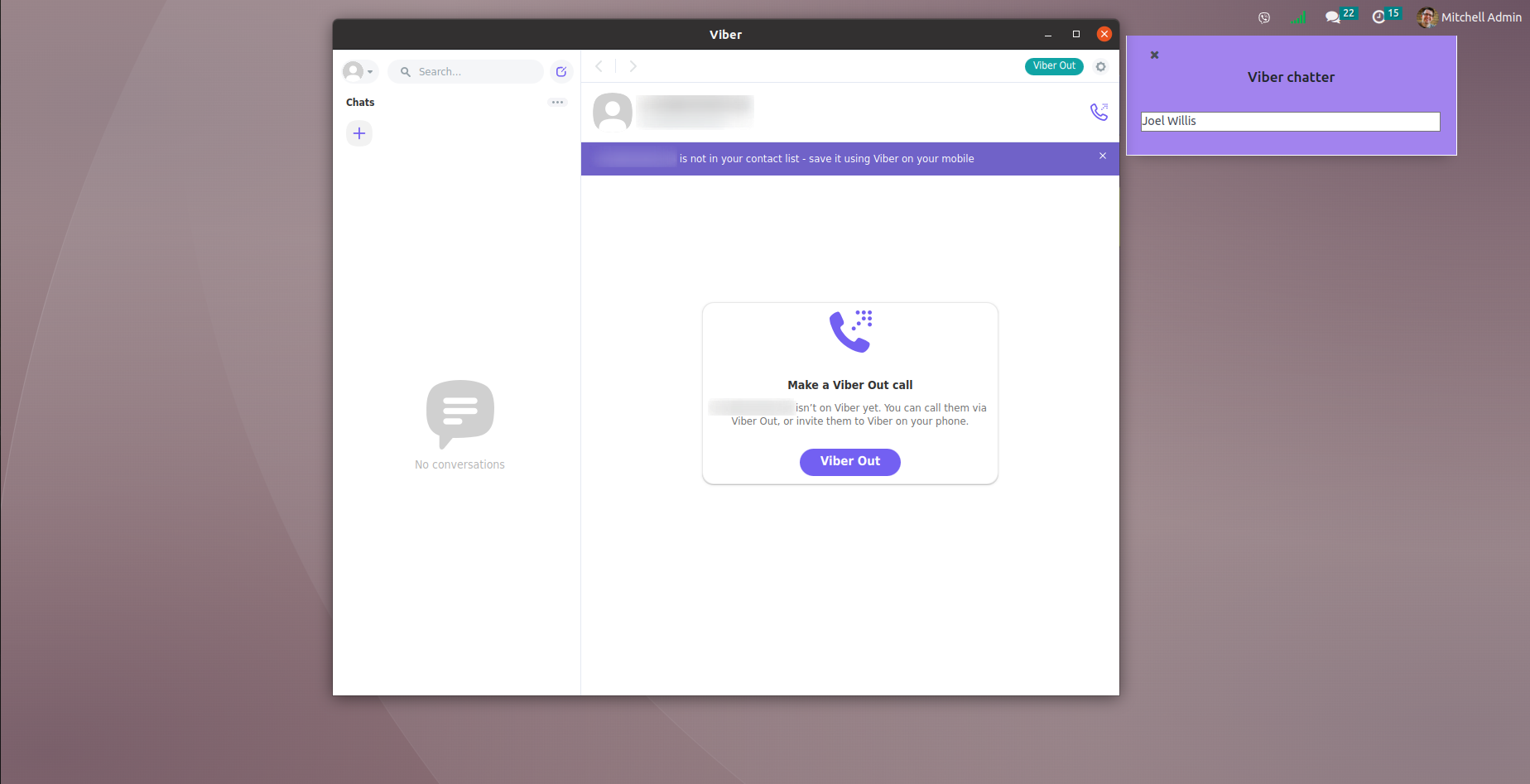Click the large Viber Out phone icon
Viewport: 1530px width, 784px height.
click(x=851, y=331)
